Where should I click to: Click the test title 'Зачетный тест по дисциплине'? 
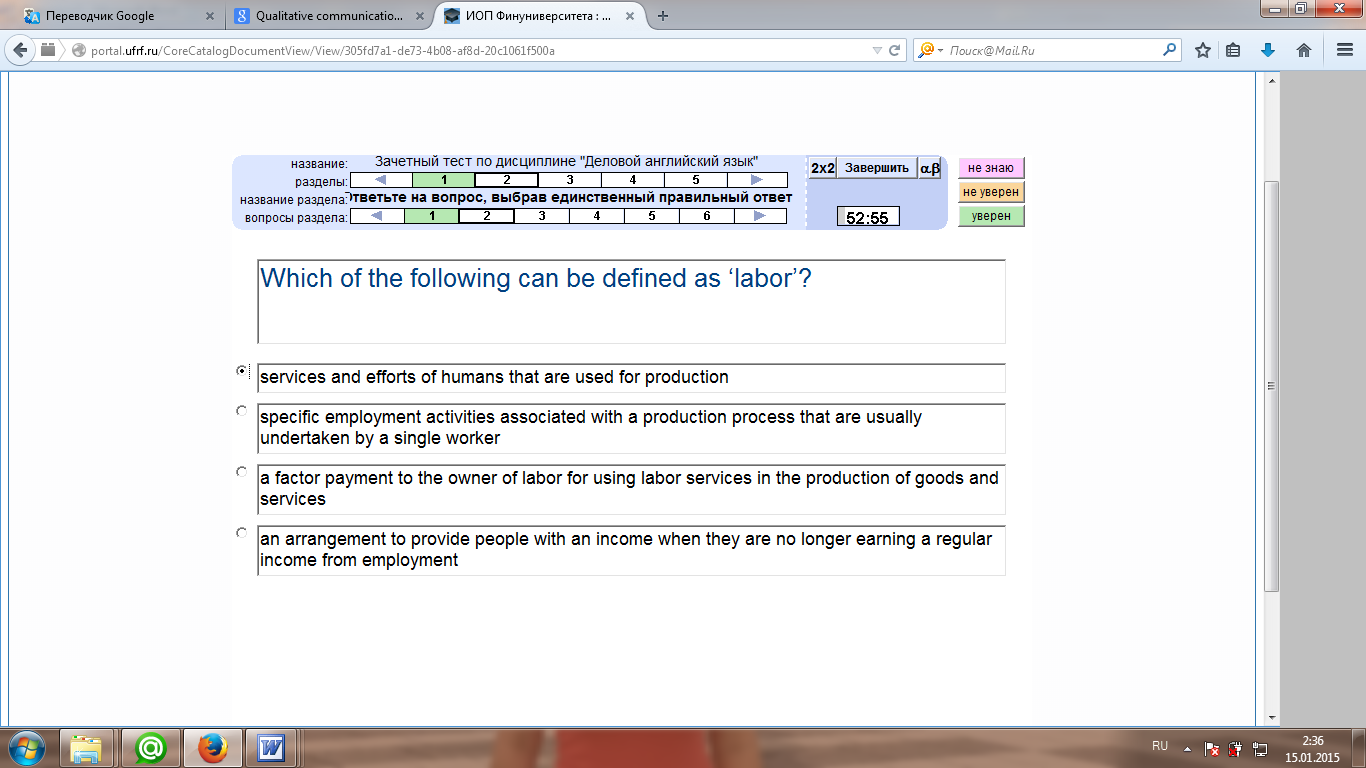[x=567, y=161]
